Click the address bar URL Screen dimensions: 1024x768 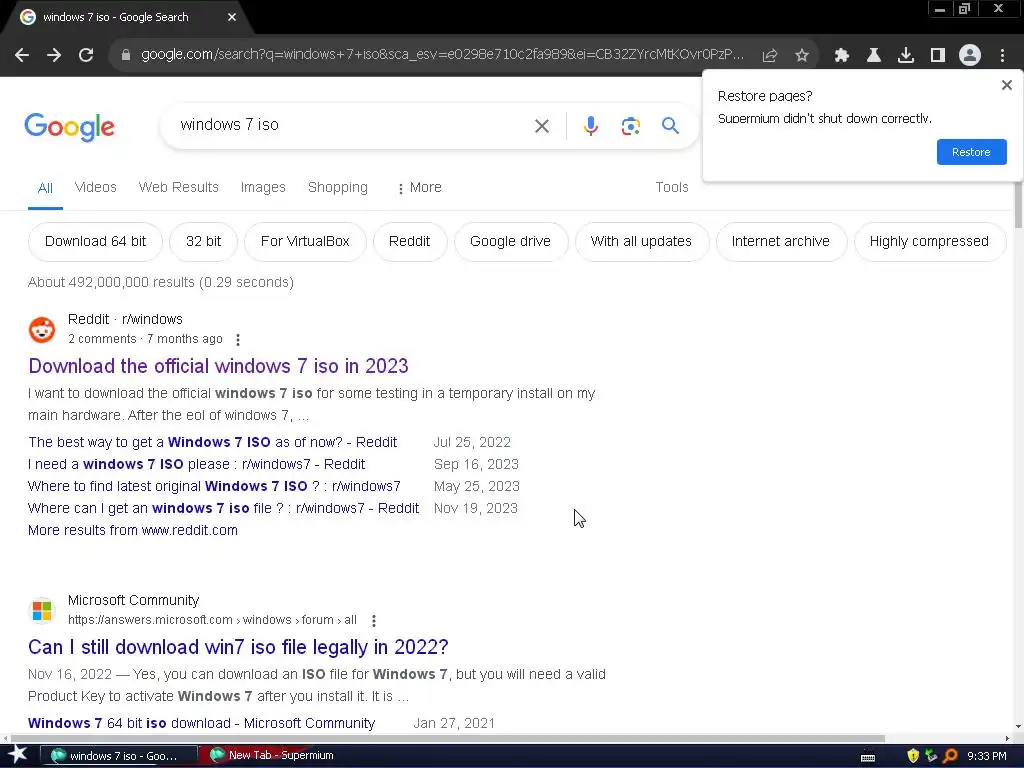(x=442, y=55)
